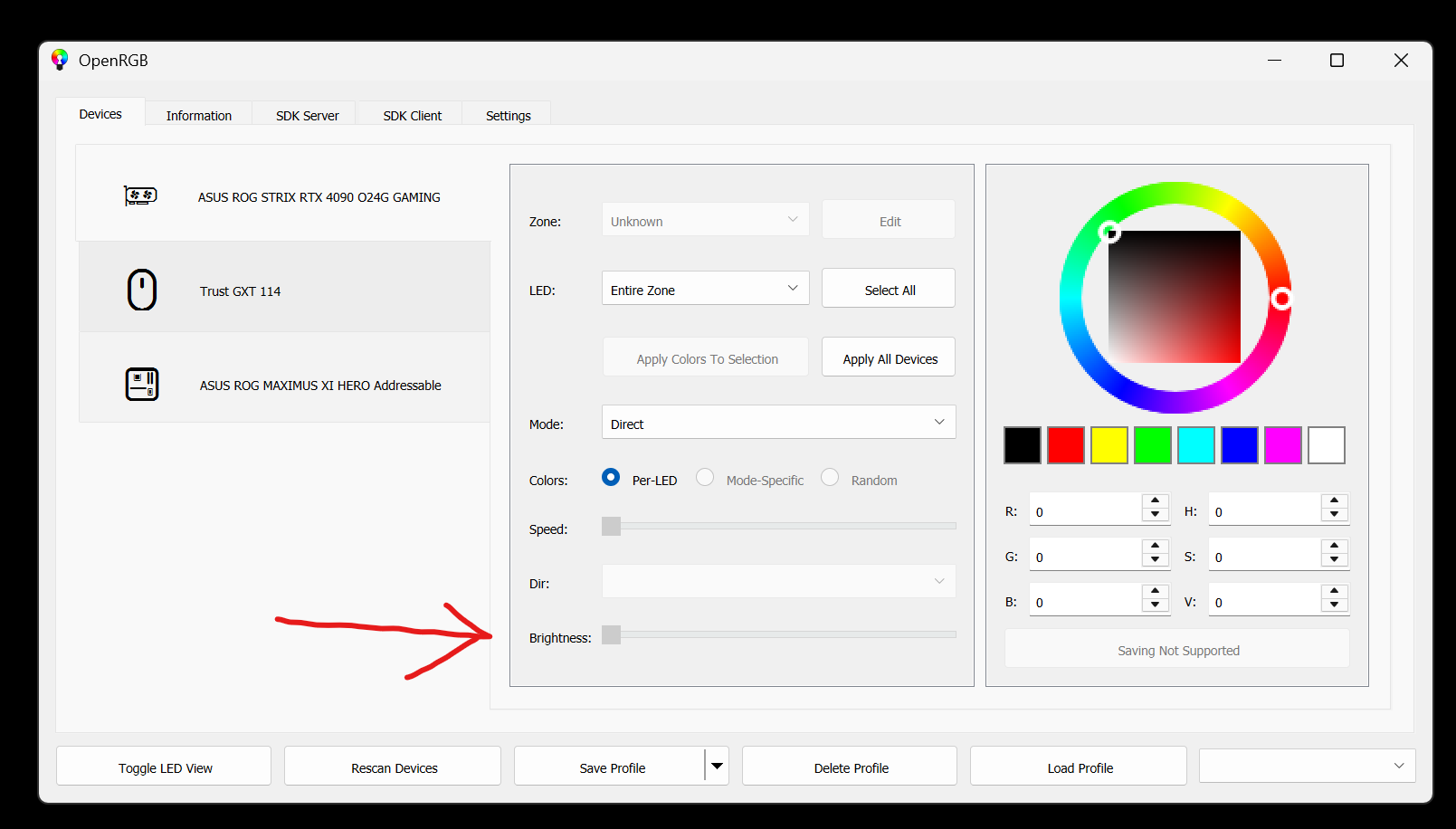
Task: Increase the H value with up arrow
Action: pyautogui.click(x=1335, y=500)
